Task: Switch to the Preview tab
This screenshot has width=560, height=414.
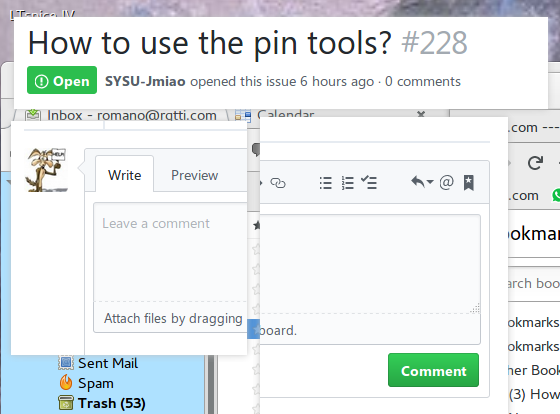Action: click(195, 175)
